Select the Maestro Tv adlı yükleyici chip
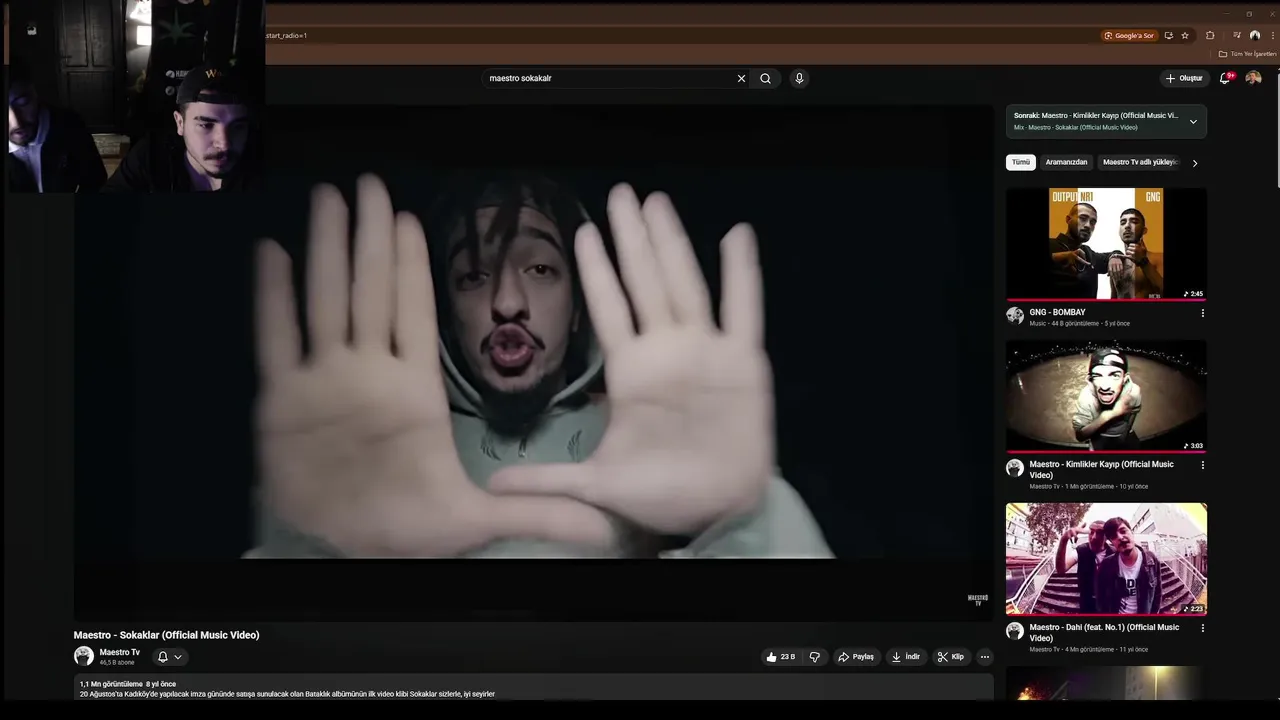 pyautogui.click(x=1140, y=162)
